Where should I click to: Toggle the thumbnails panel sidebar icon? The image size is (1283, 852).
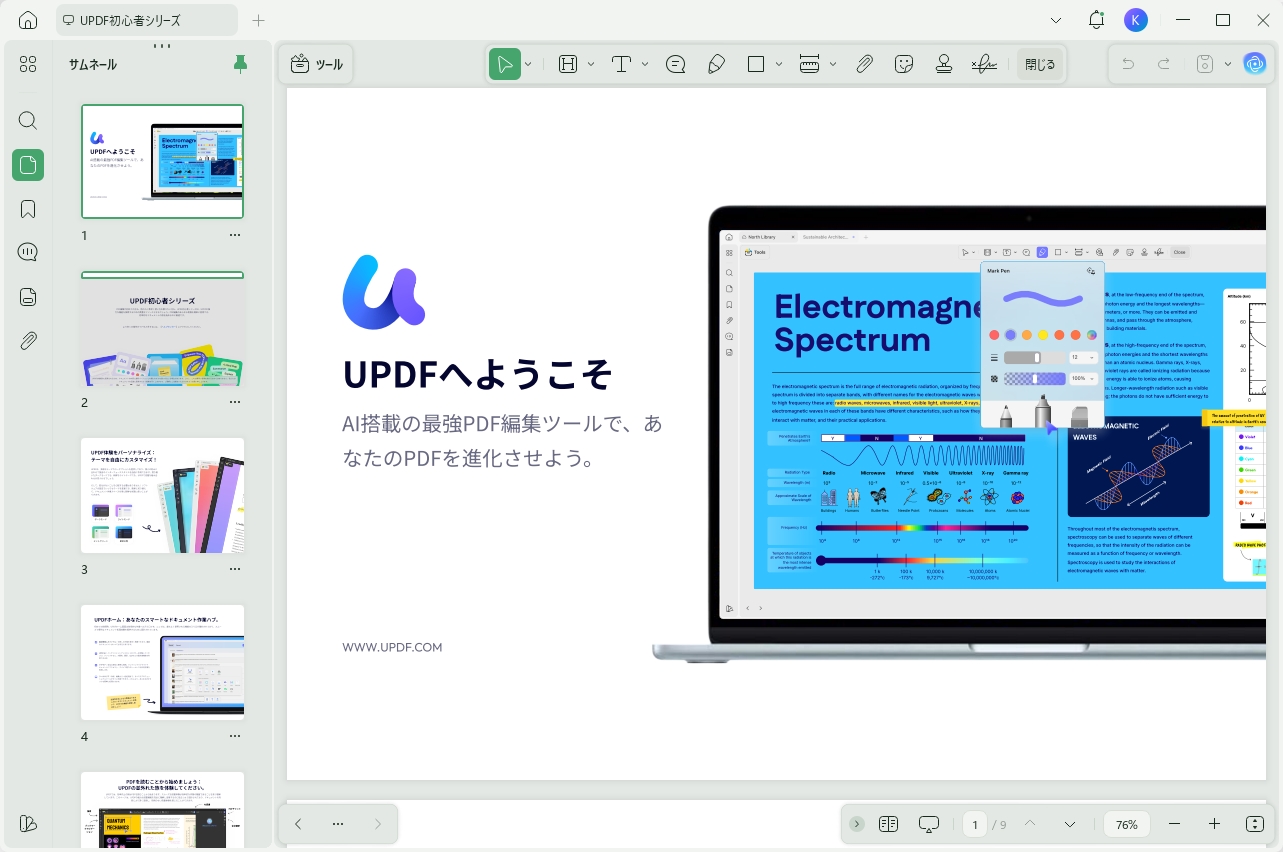[x=28, y=165]
